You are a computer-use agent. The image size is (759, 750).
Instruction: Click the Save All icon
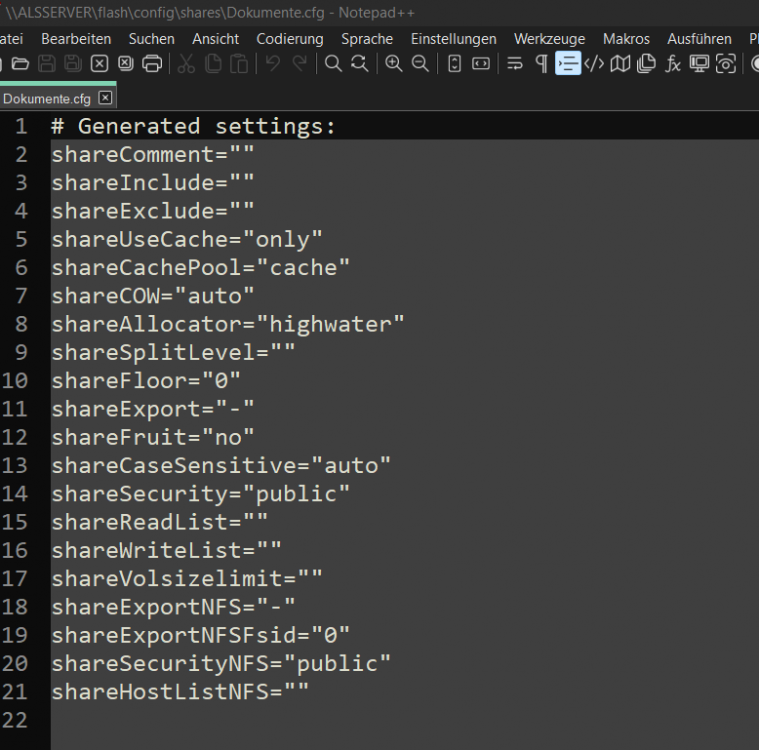[73, 63]
